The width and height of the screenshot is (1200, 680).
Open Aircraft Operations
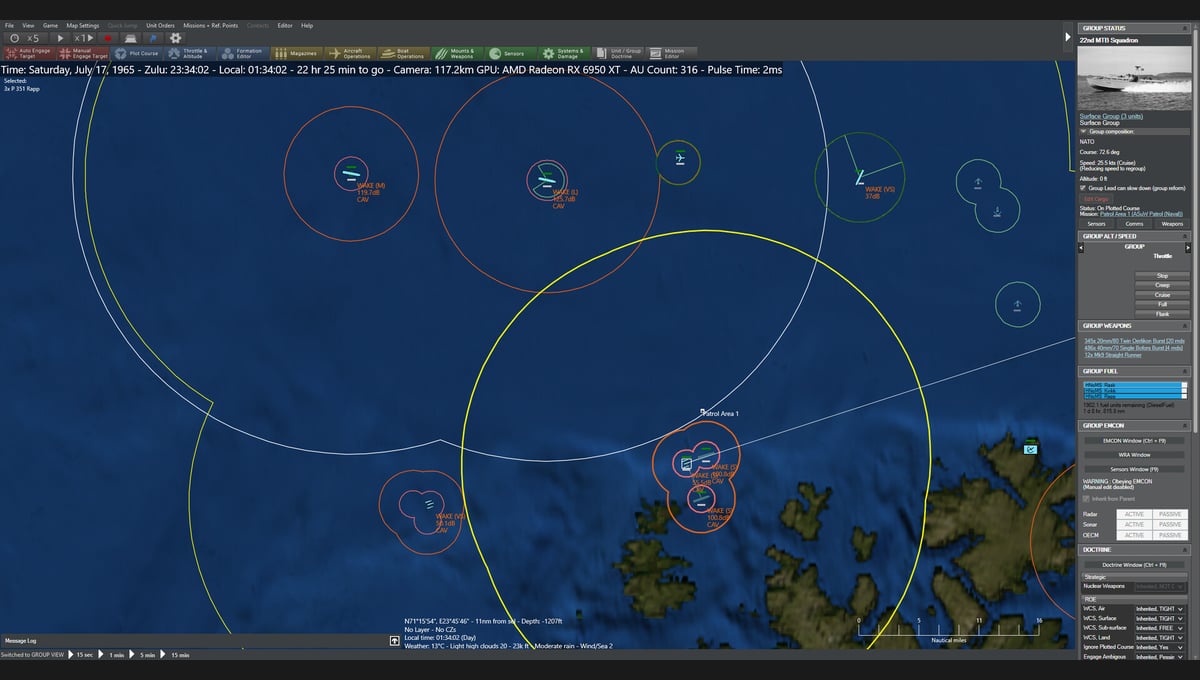pyautogui.click(x=349, y=53)
